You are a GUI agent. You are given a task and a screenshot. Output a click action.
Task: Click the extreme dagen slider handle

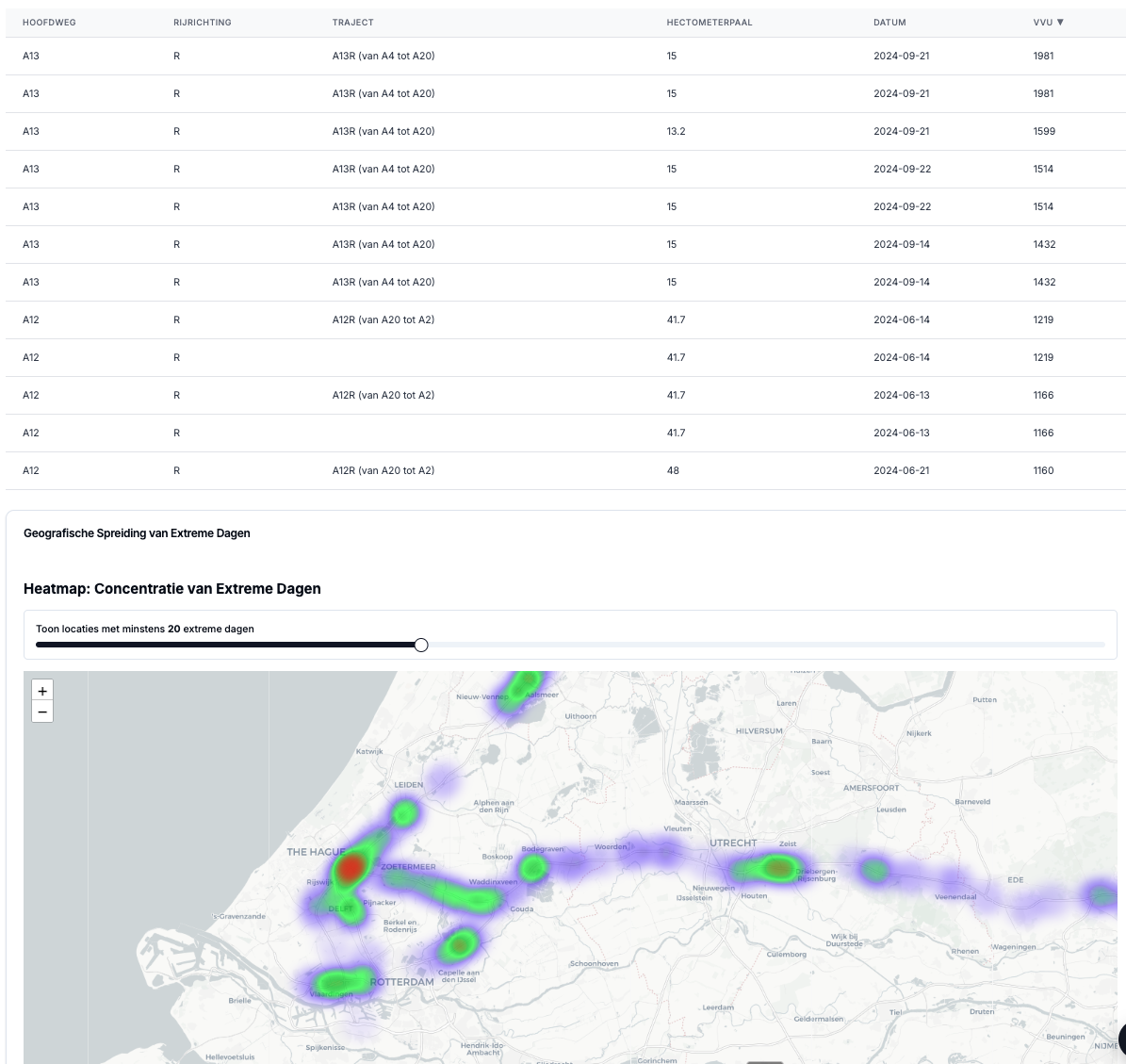point(421,645)
